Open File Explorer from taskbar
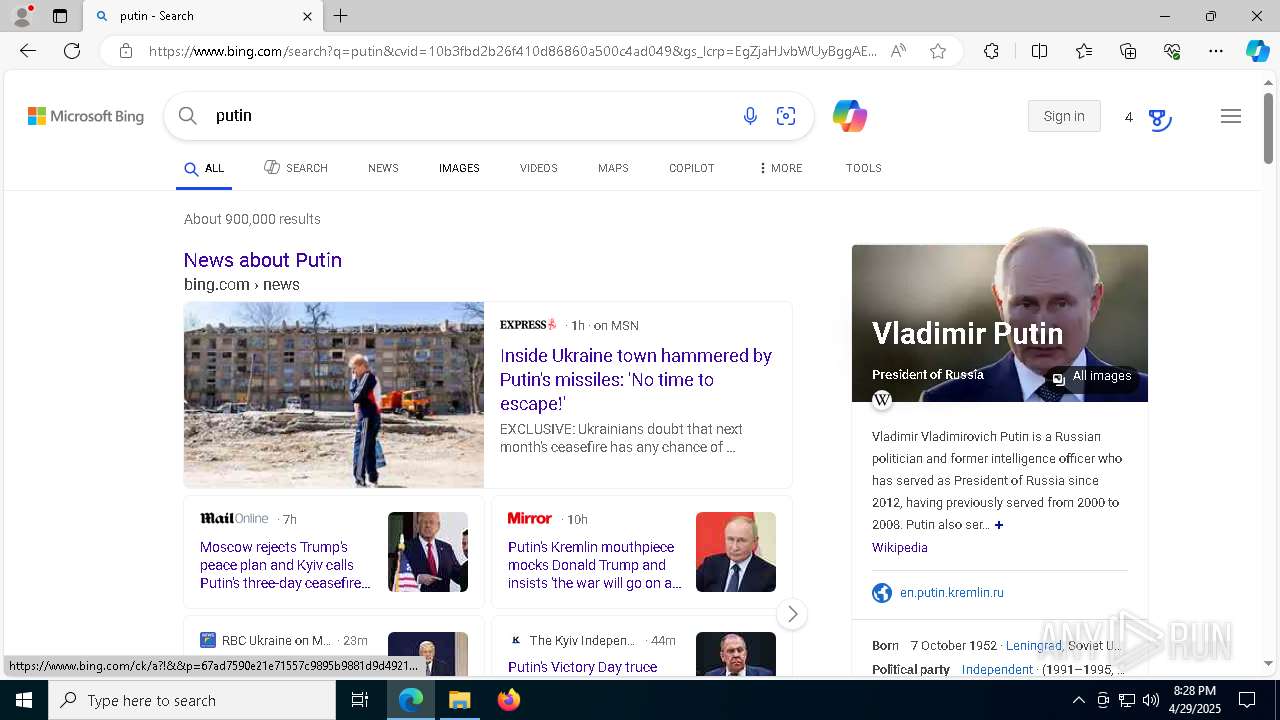 click(x=459, y=700)
